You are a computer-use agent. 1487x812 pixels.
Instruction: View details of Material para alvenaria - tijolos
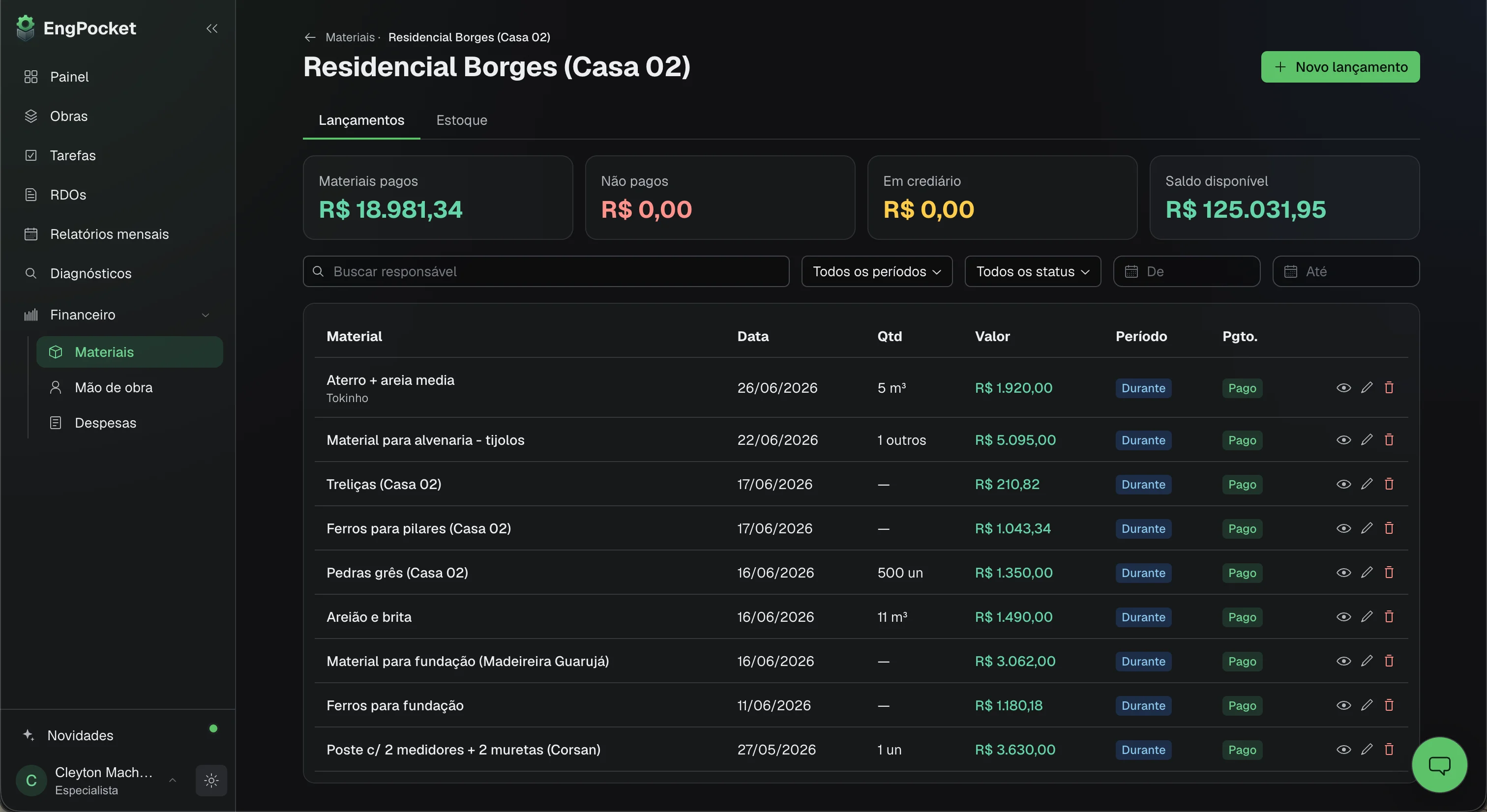click(x=1344, y=440)
